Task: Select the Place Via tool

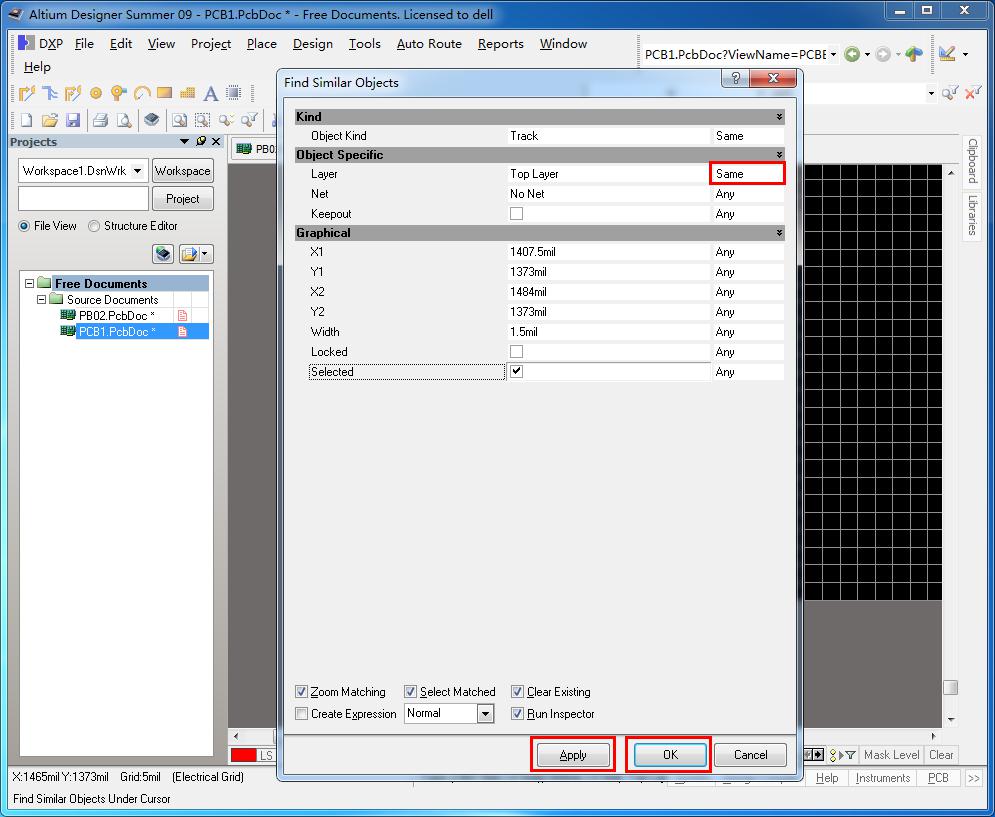Action: (x=118, y=93)
